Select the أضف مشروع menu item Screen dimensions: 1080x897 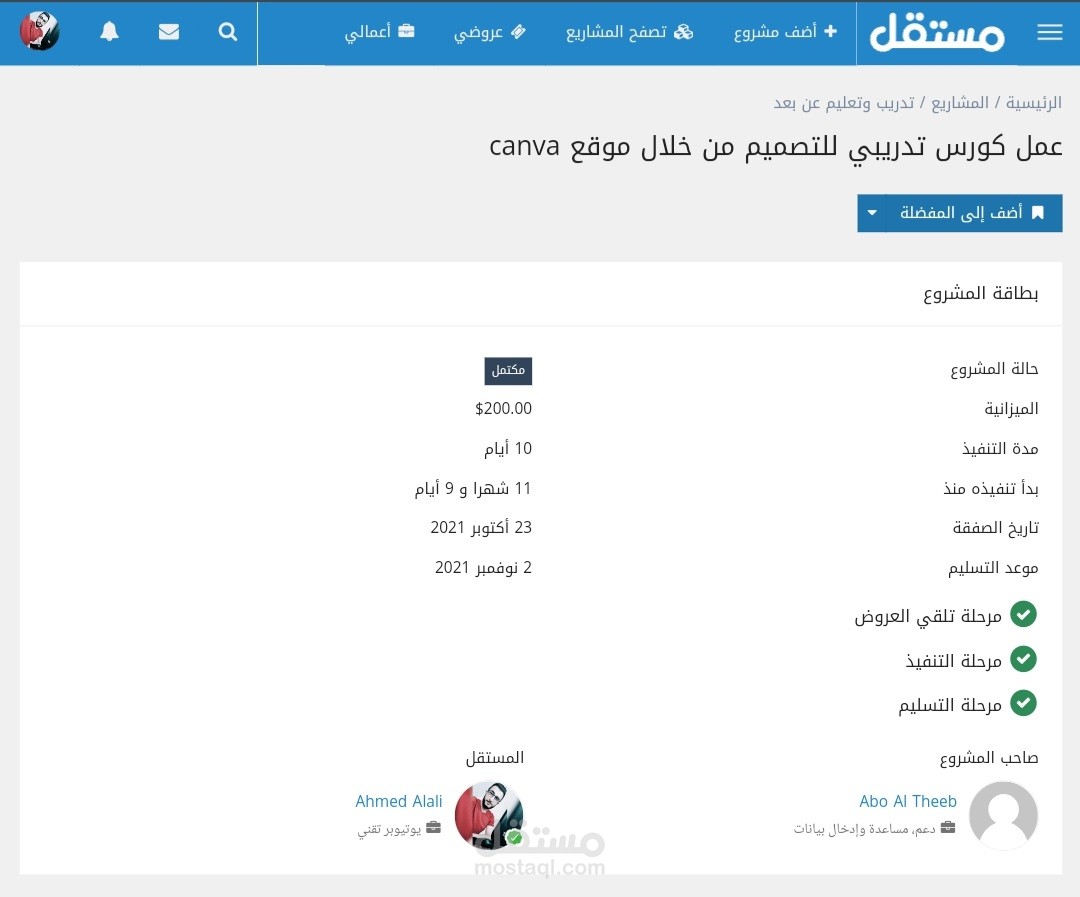pos(785,32)
